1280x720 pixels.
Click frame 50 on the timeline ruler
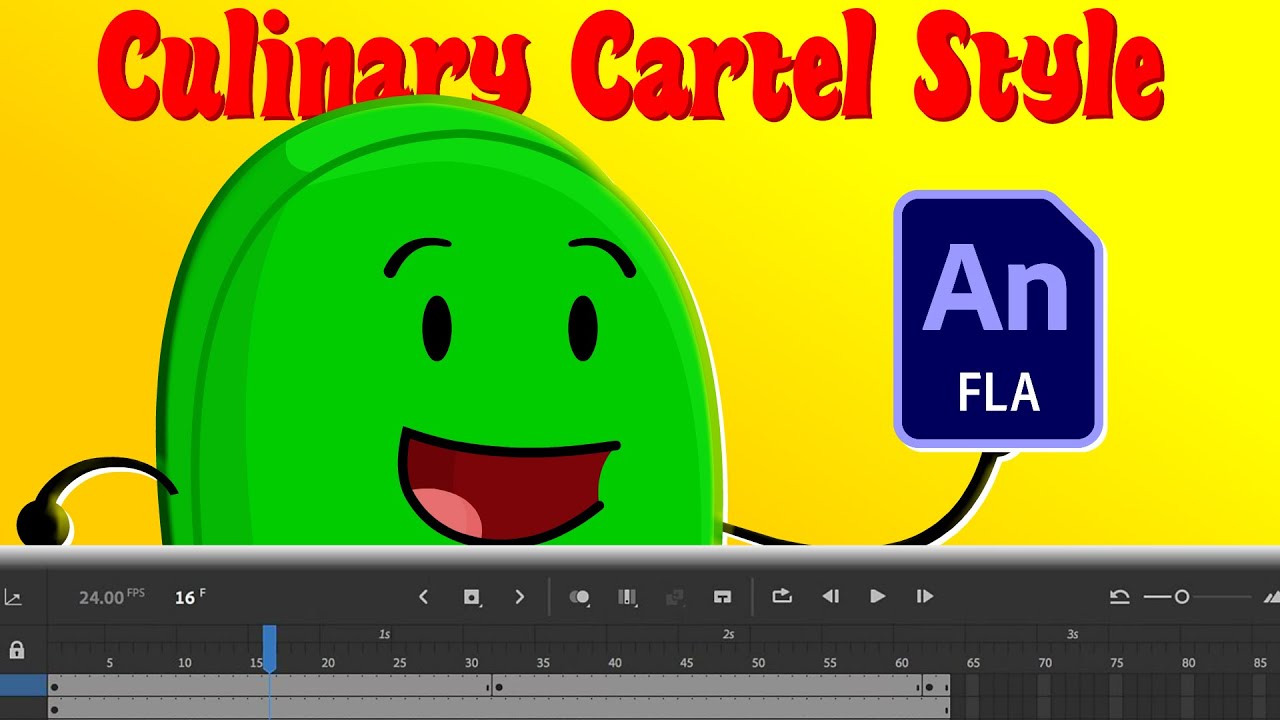(758, 663)
